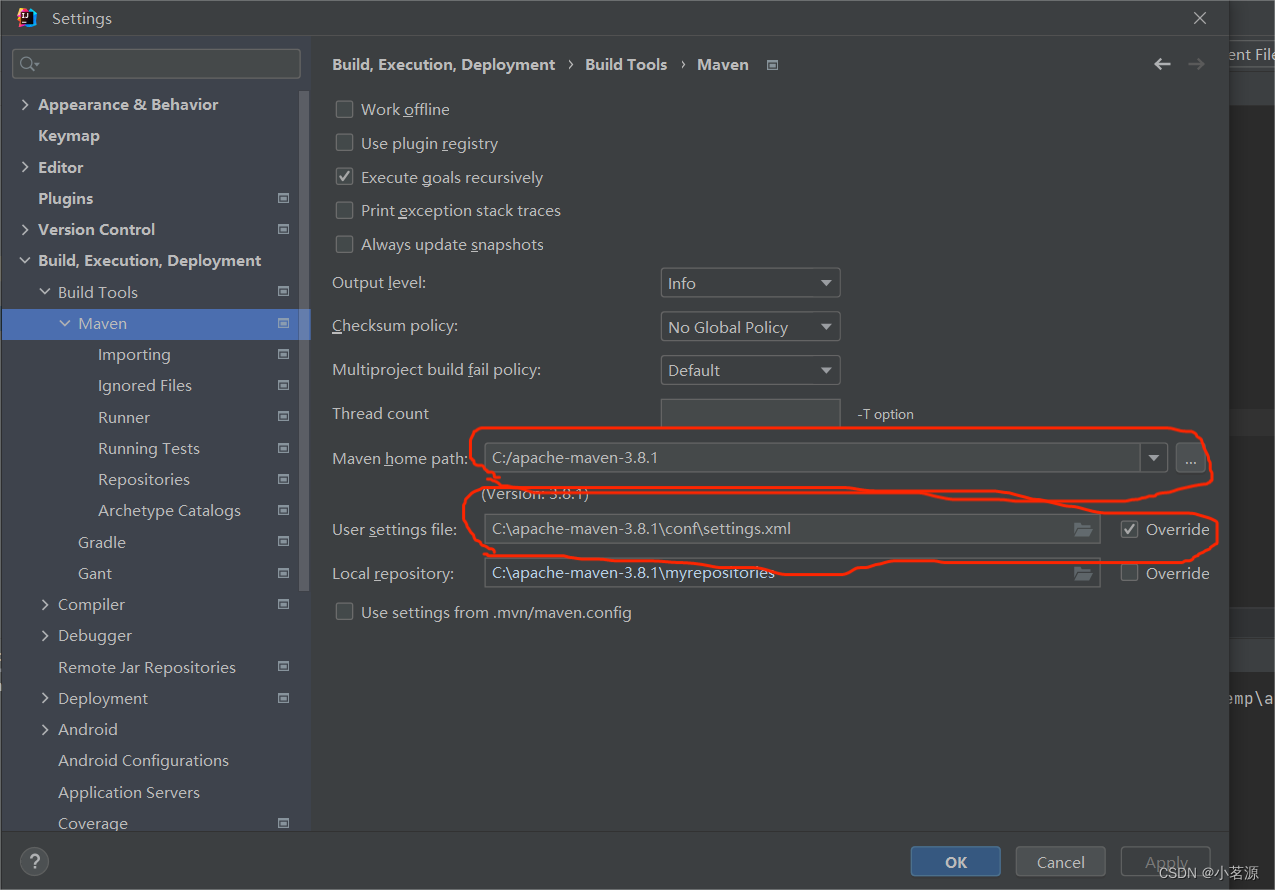Click the project-level icon beside Plugins
1275x890 pixels.
coord(283,198)
